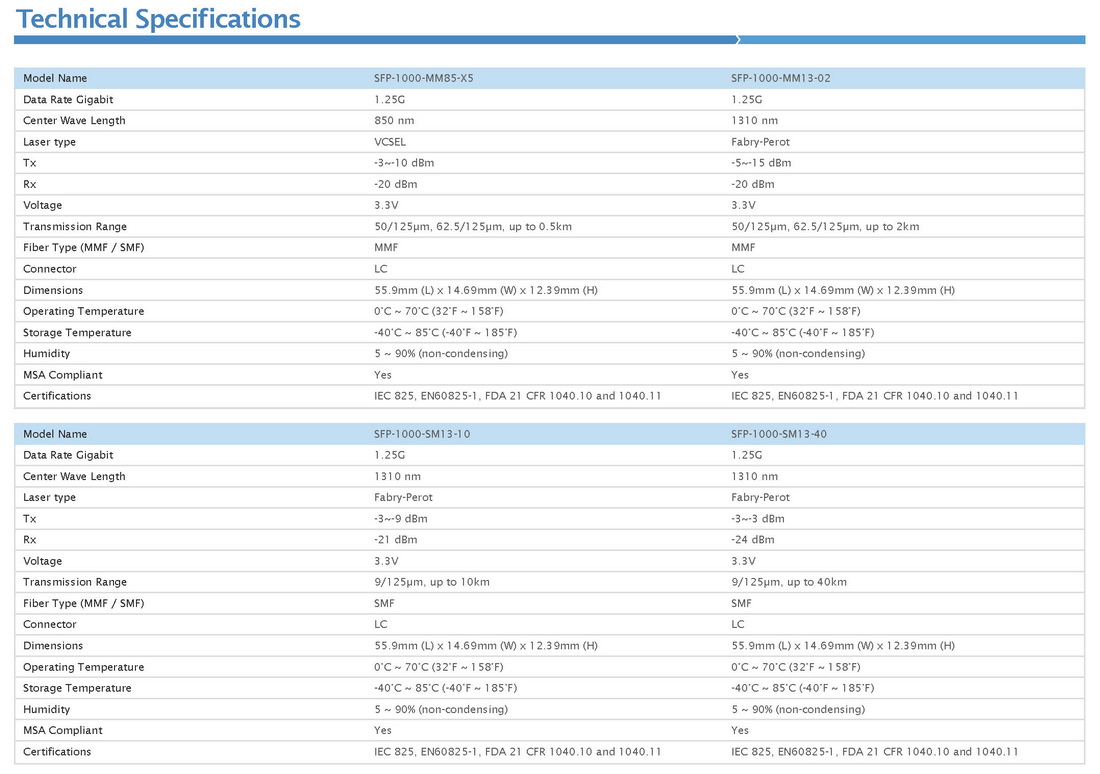The width and height of the screenshot is (1100, 774).
Task: Click the '9/125µm, up to 10km' value
Action: [432, 582]
